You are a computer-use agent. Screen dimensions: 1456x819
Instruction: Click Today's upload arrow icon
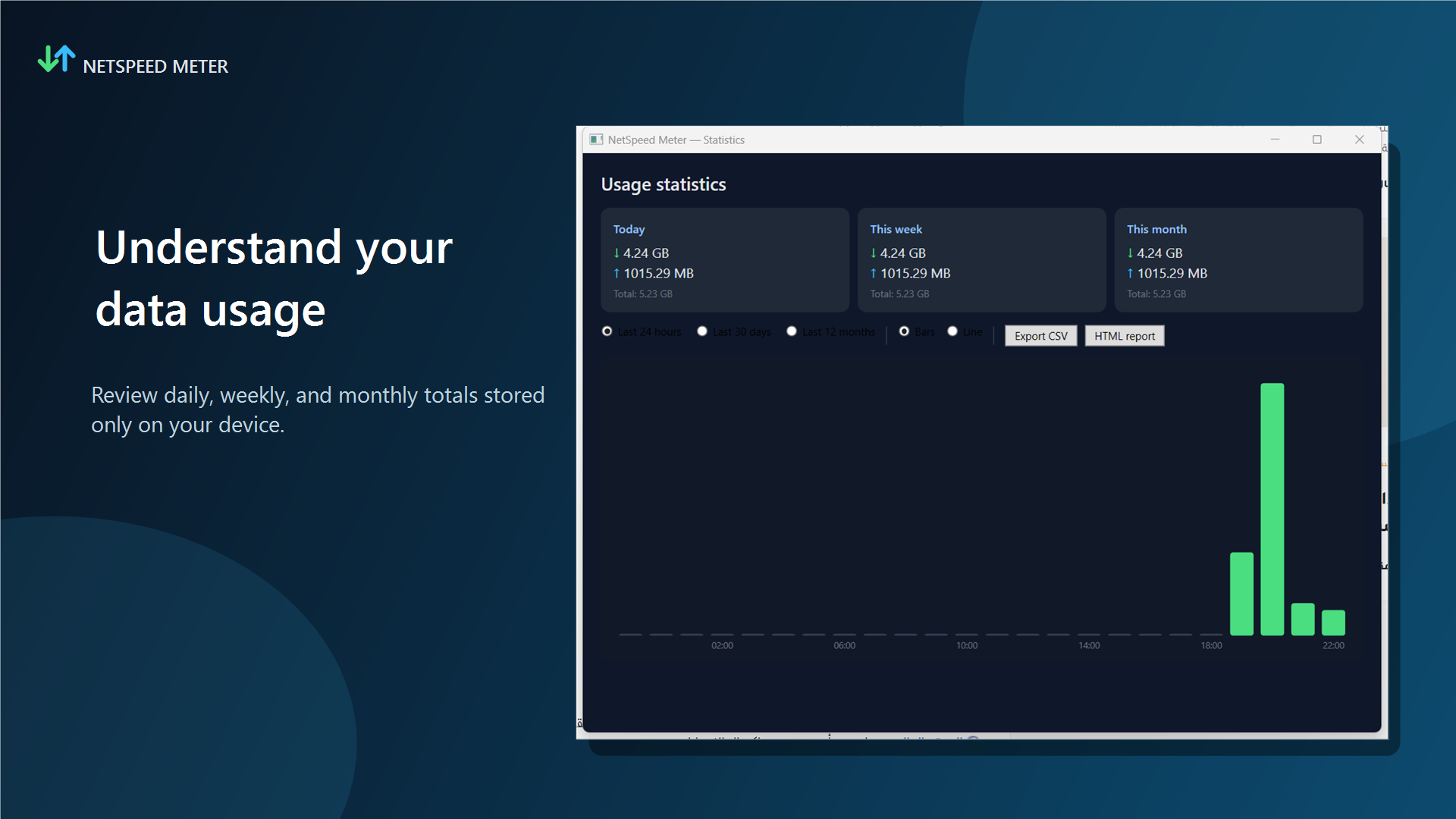pyautogui.click(x=617, y=273)
